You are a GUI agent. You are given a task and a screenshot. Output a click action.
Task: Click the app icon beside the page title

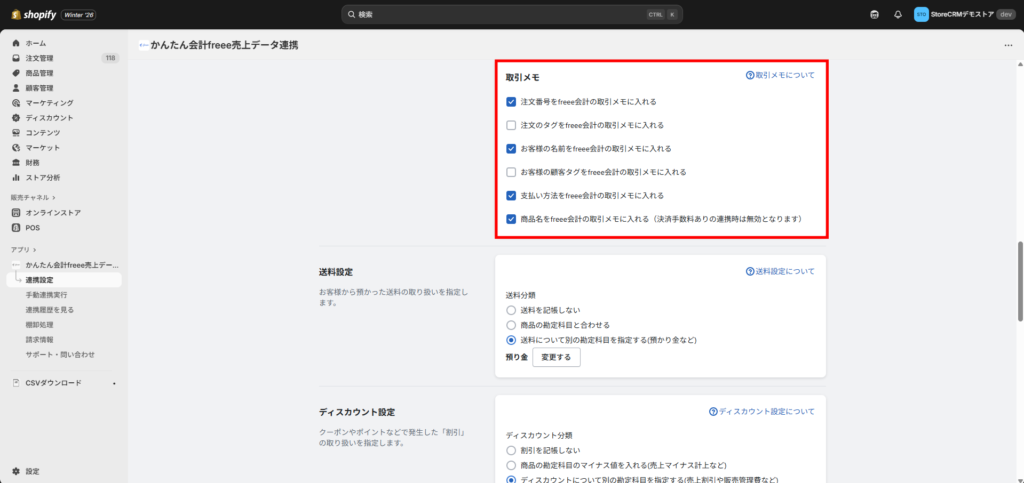tap(143, 46)
